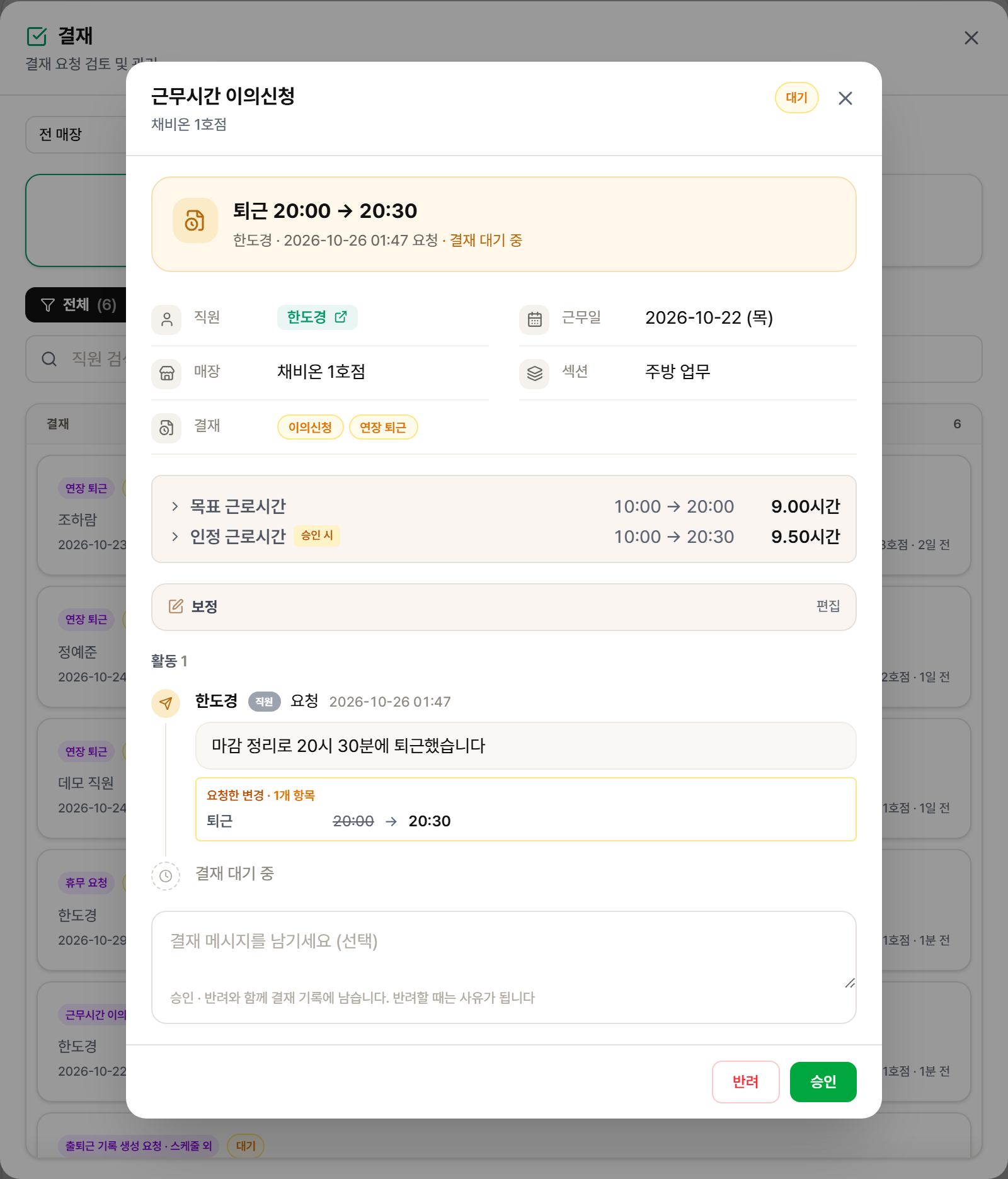1008x1179 pixels.
Task: Click the 근무일 value 2026-10-22 (목)
Action: (709, 317)
